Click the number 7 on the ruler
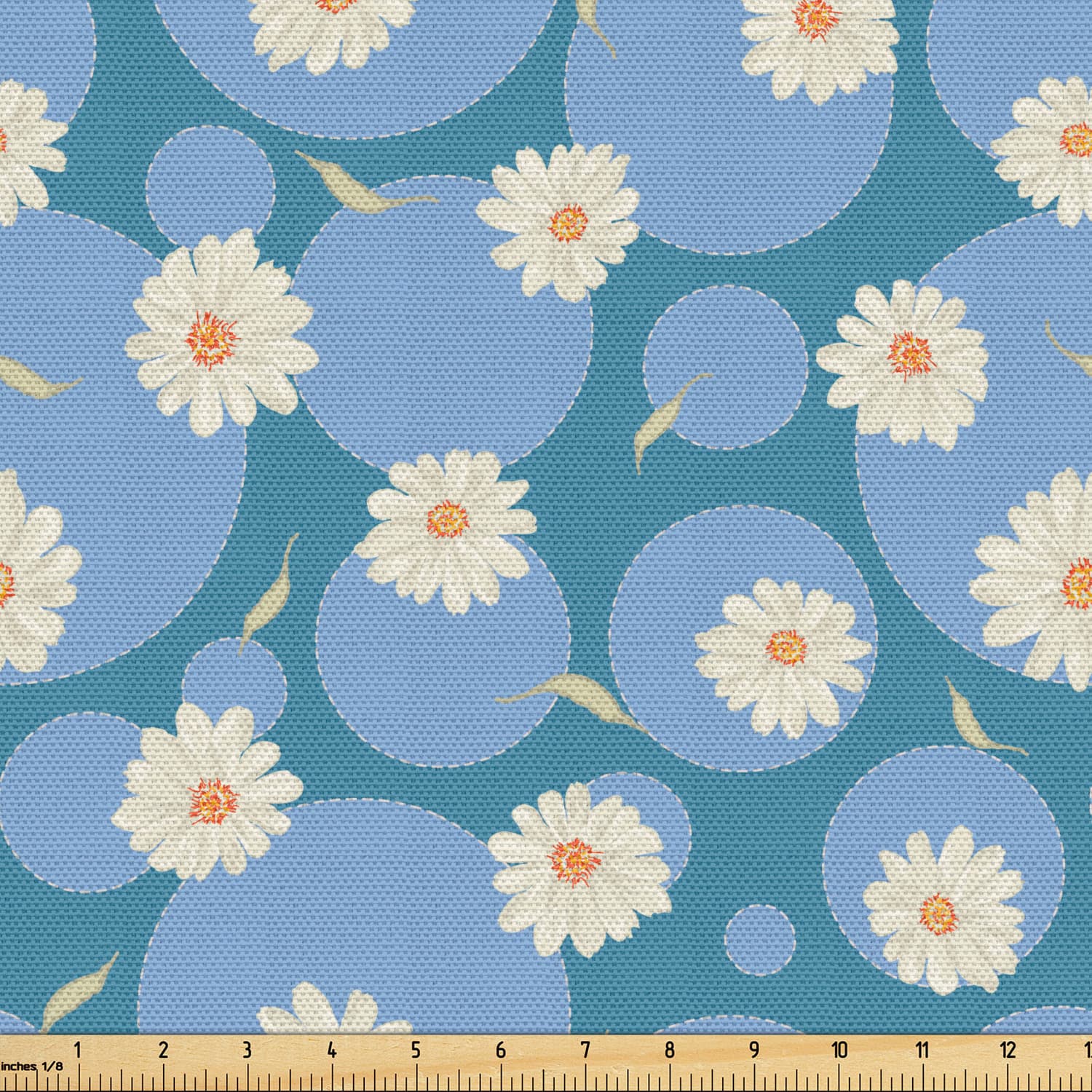The image size is (1092, 1092). click(585, 1050)
